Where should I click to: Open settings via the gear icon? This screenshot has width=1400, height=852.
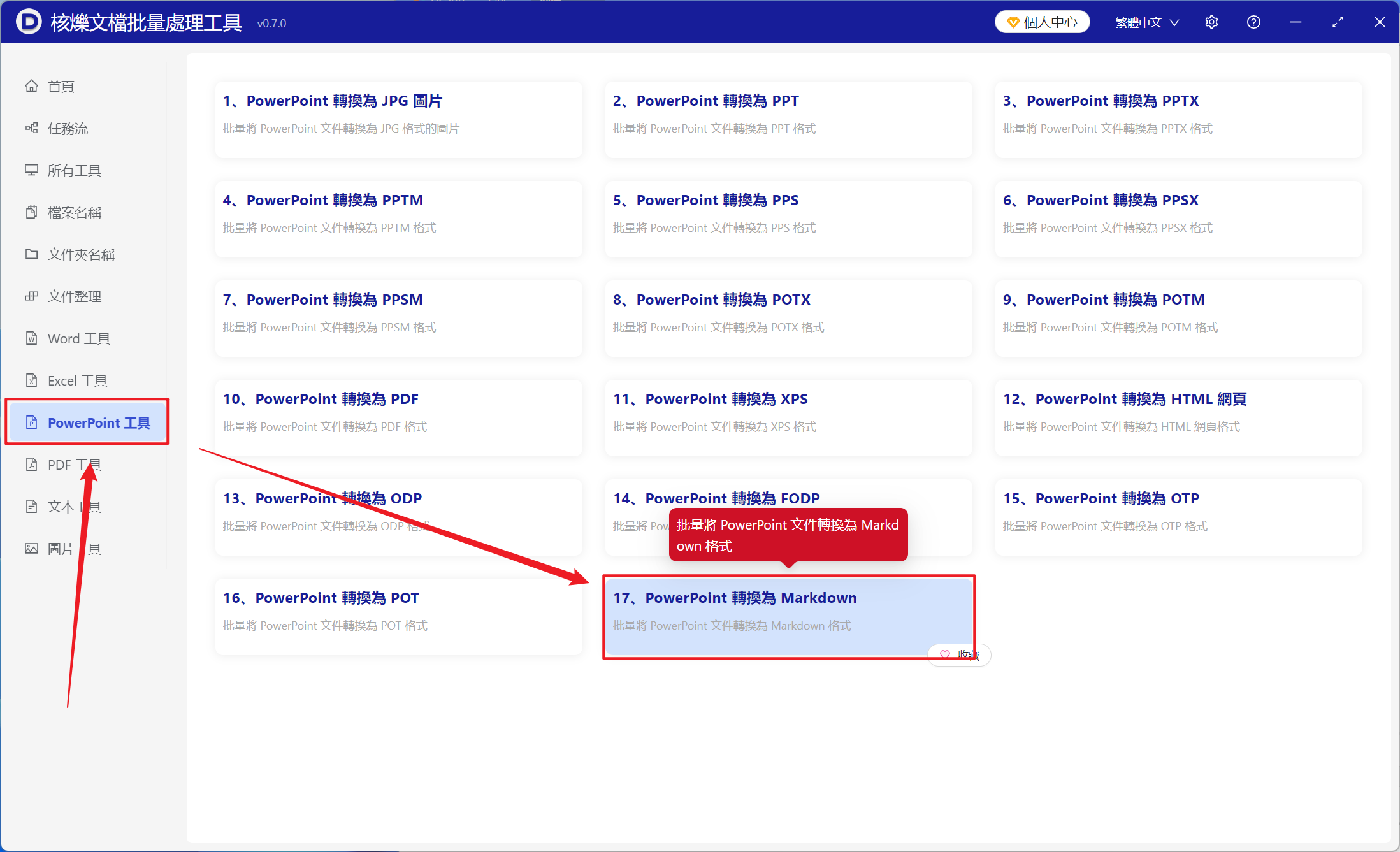pyautogui.click(x=1211, y=22)
